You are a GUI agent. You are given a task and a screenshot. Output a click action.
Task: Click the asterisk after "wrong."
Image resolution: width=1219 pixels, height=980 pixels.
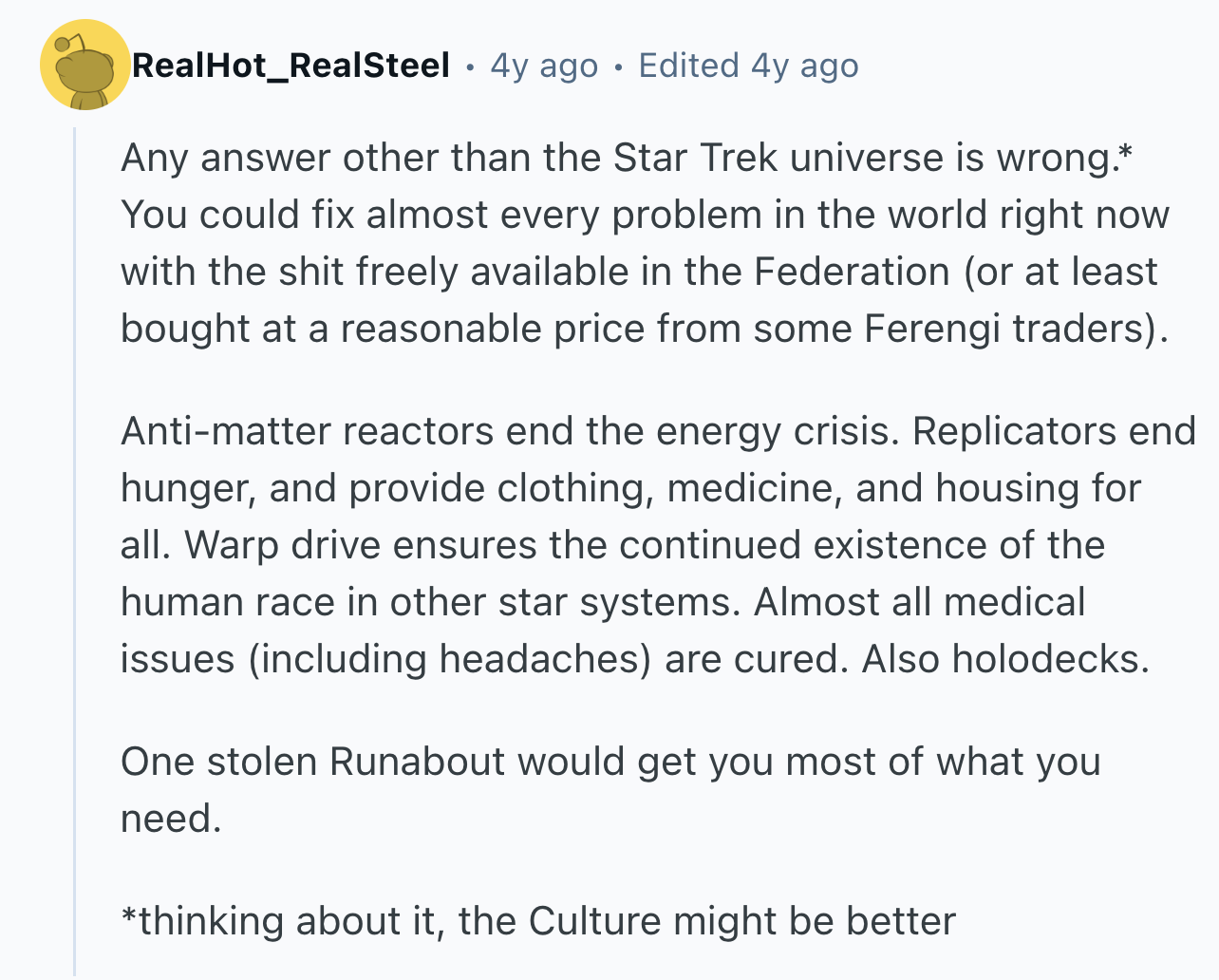[x=1126, y=153]
